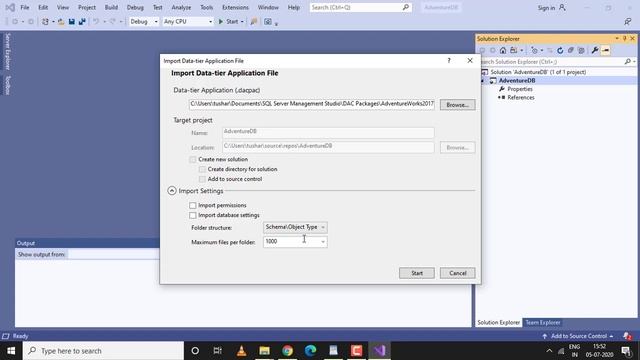Toggle Add to source control checkbox
This screenshot has width=640, height=360.
(x=202, y=179)
